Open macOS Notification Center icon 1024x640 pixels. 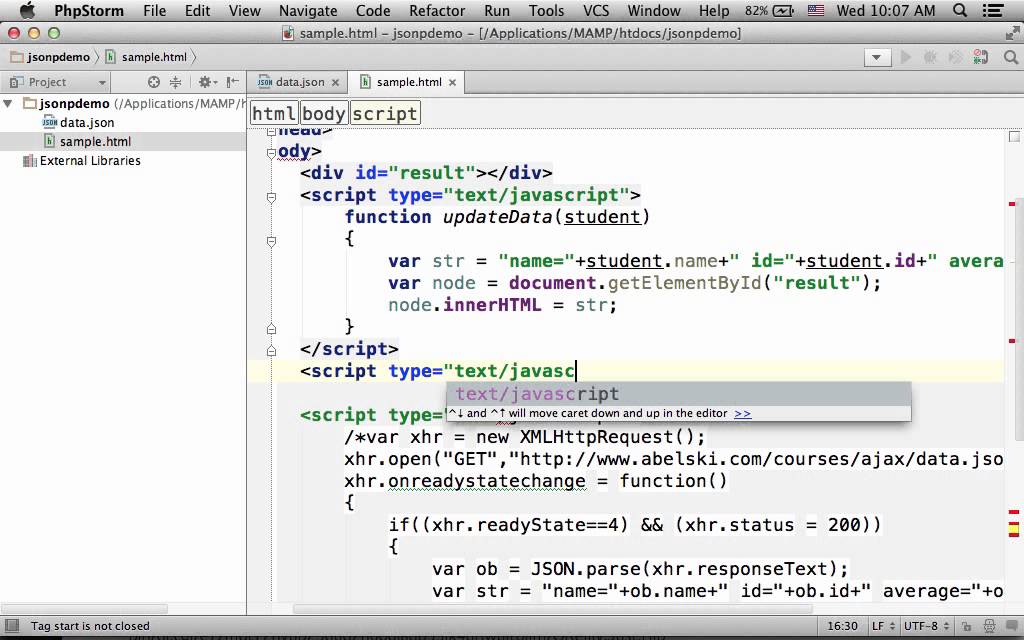pyautogui.click(x=993, y=10)
